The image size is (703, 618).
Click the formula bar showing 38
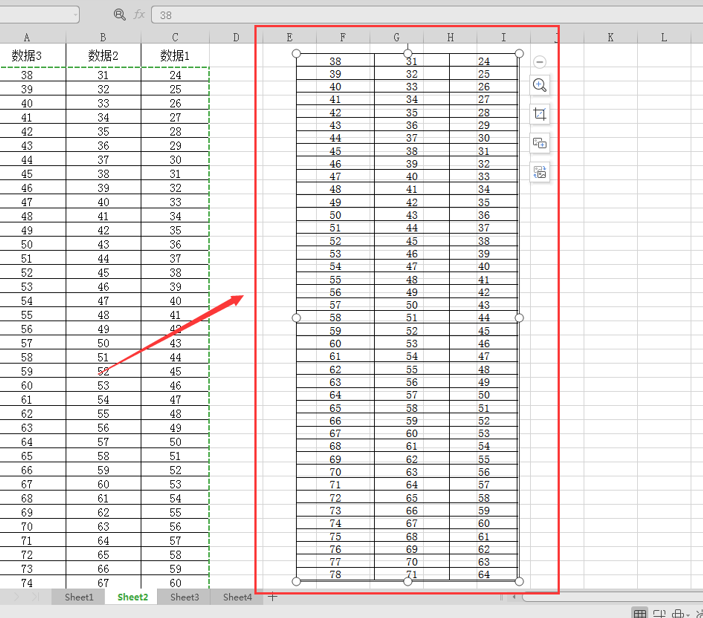click(x=427, y=15)
